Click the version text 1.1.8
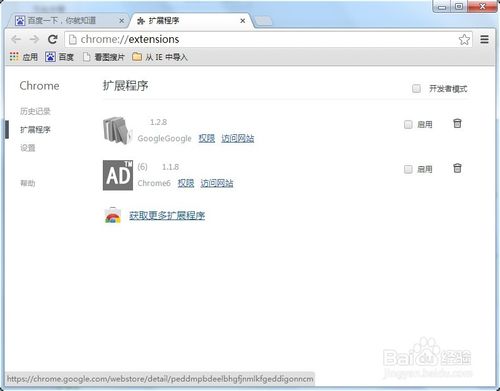 point(170,167)
